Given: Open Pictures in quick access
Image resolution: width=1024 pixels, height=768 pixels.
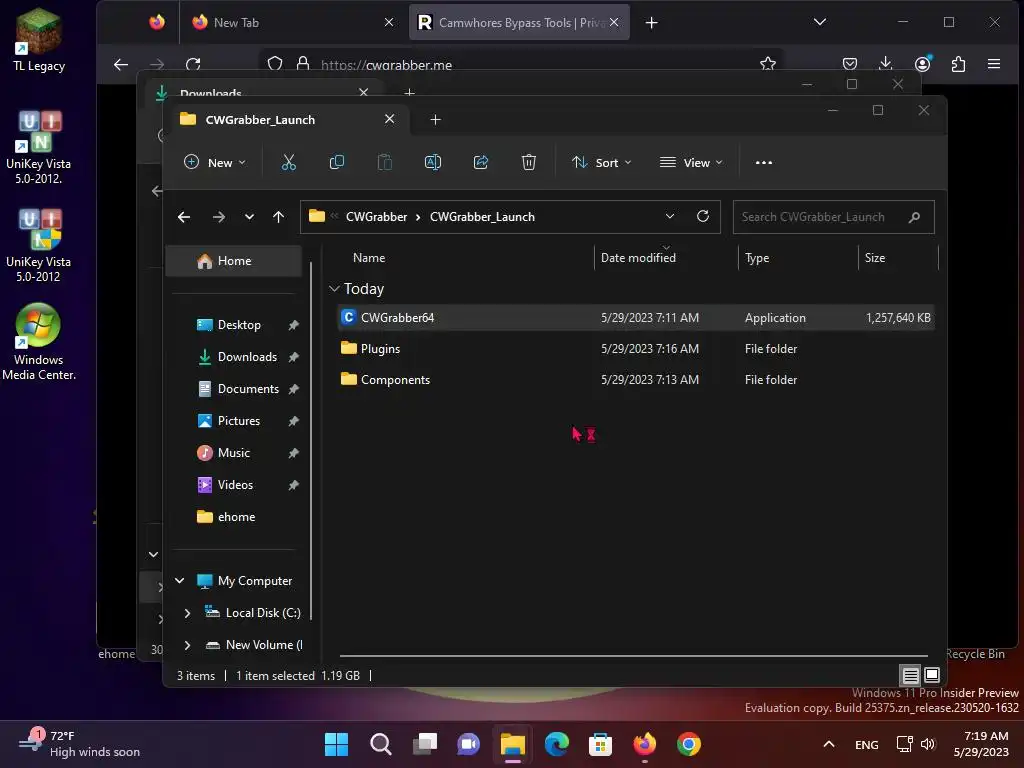Looking at the screenshot, I should coord(239,421).
